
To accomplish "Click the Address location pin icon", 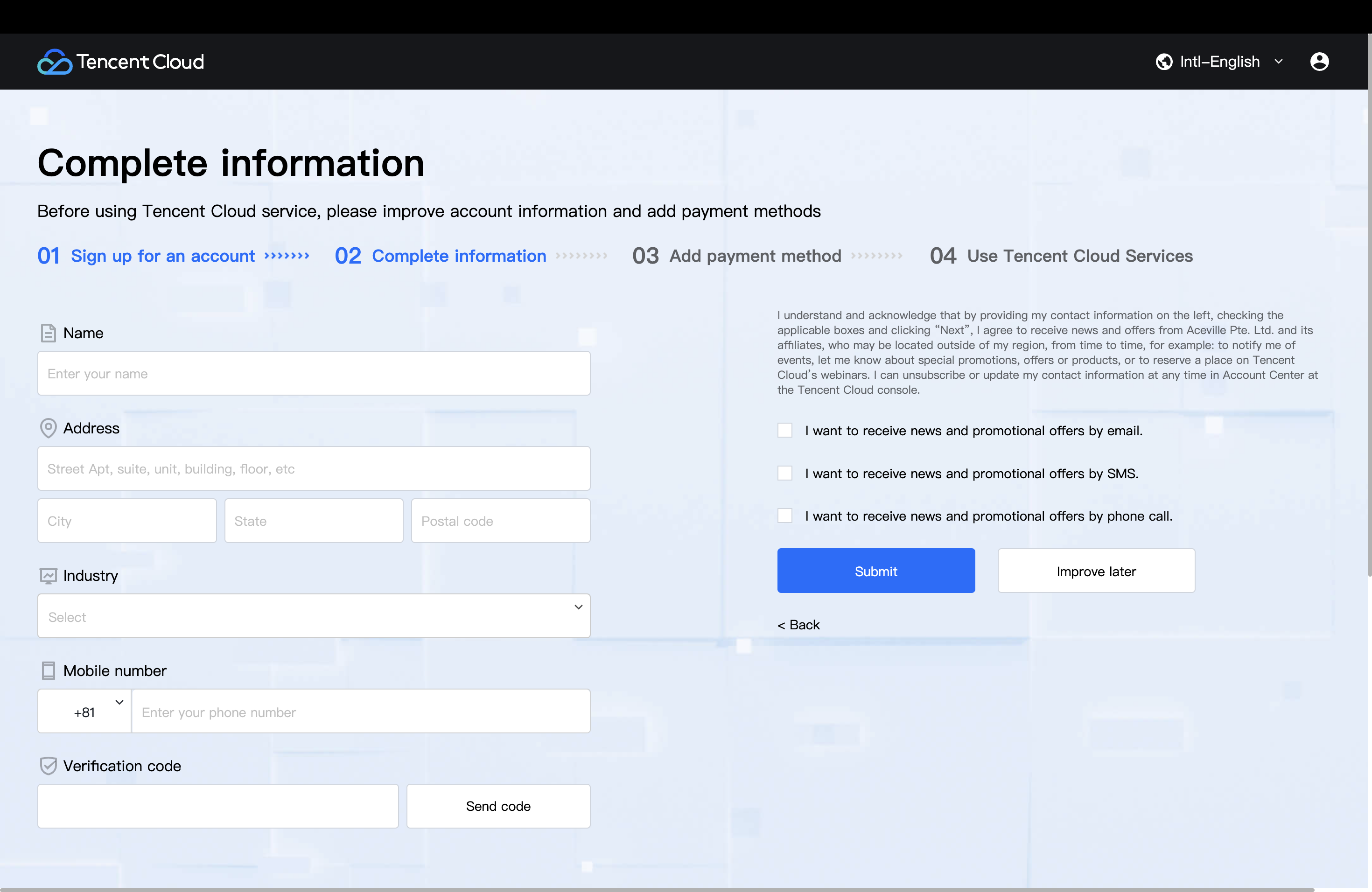I will tap(49, 428).
